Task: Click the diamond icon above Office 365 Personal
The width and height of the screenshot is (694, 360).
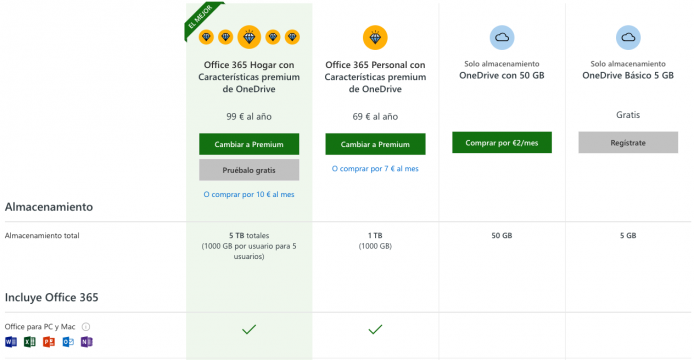Action: pos(375,38)
